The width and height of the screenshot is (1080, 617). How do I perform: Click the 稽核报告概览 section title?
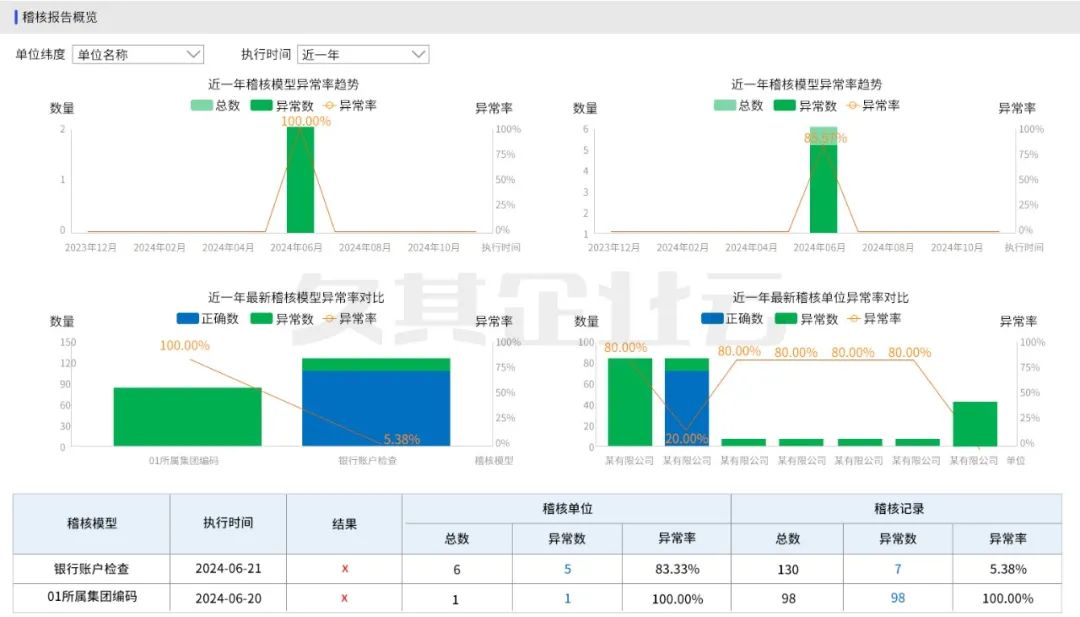pyautogui.click(x=59, y=17)
